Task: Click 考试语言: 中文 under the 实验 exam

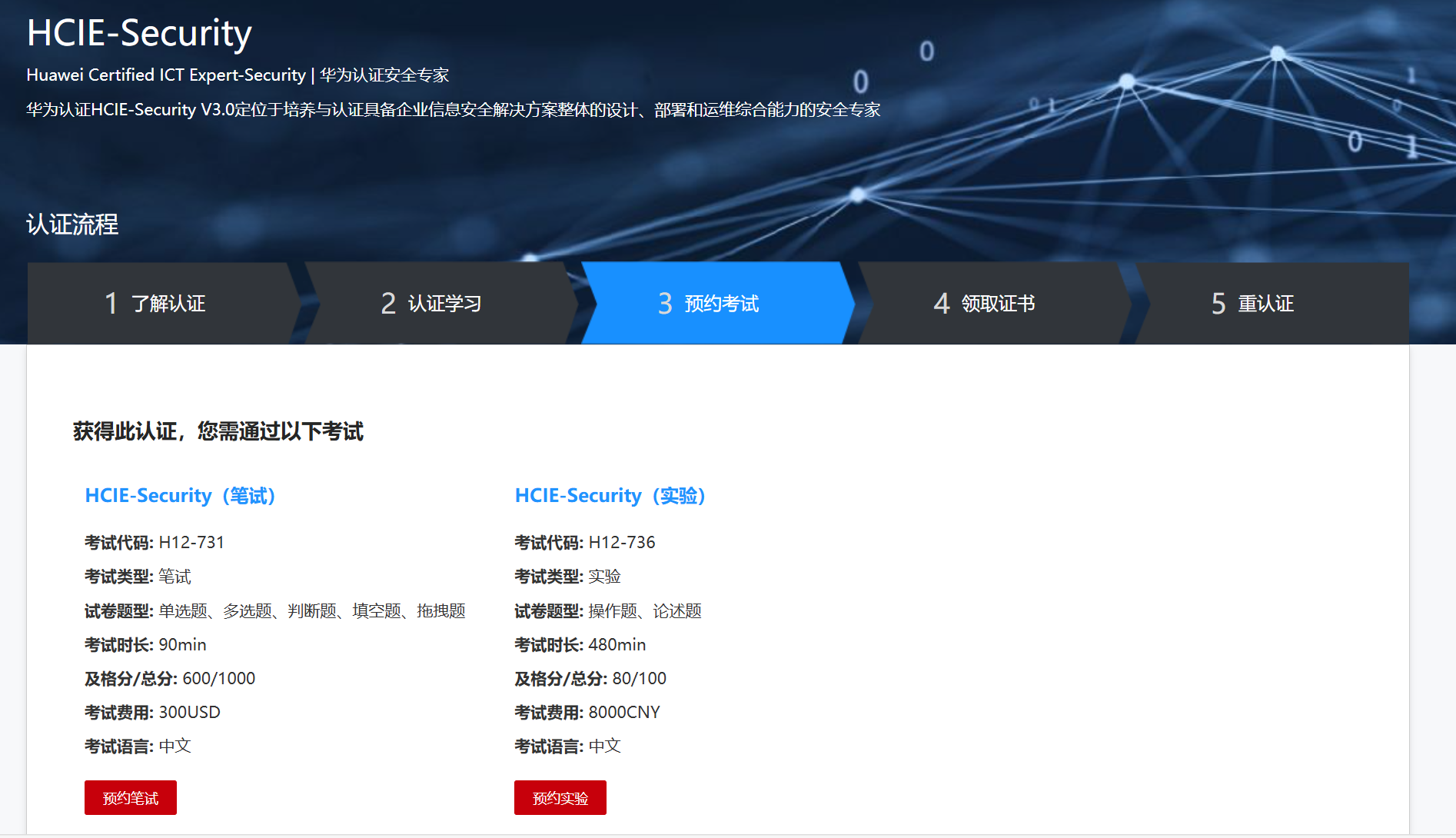Action: point(567,746)
